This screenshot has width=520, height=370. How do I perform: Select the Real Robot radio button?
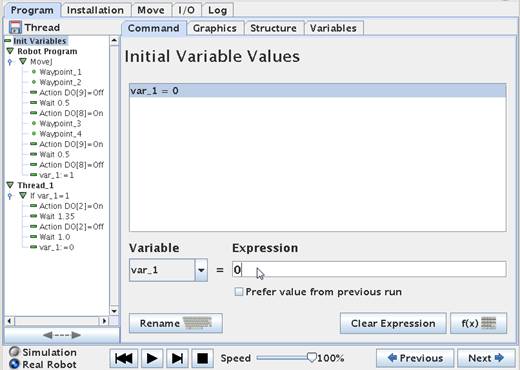(14, 364)
